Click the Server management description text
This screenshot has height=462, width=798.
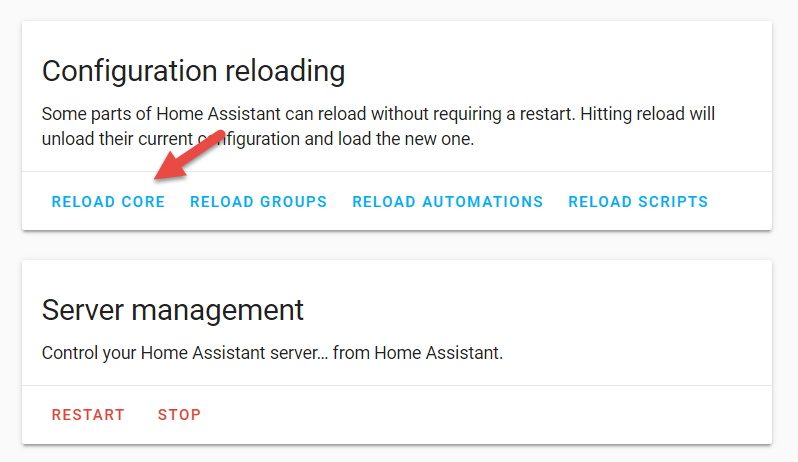click(272, 353)
